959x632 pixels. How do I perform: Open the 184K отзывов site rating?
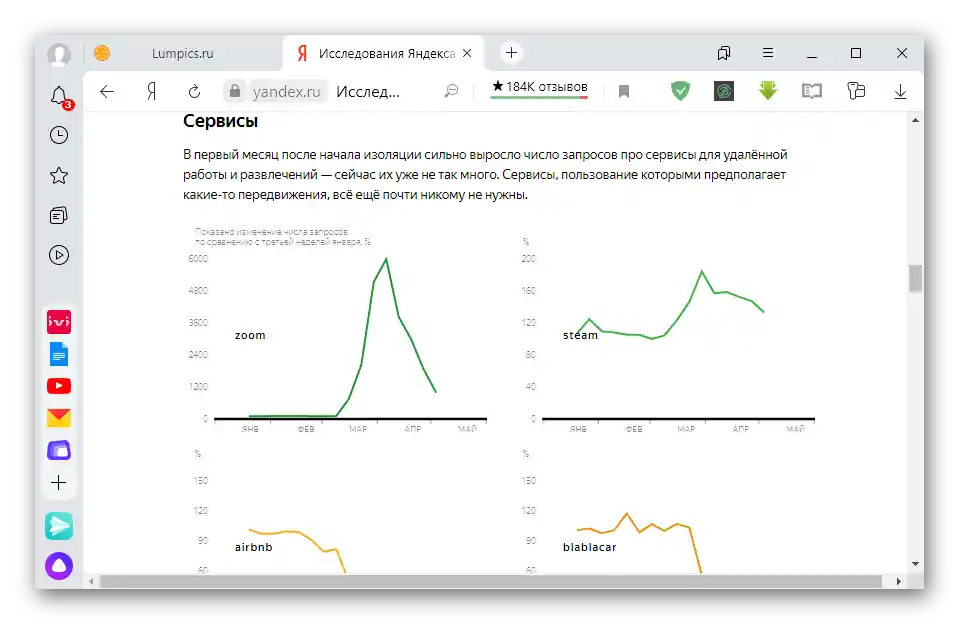[x=539, y=87]
